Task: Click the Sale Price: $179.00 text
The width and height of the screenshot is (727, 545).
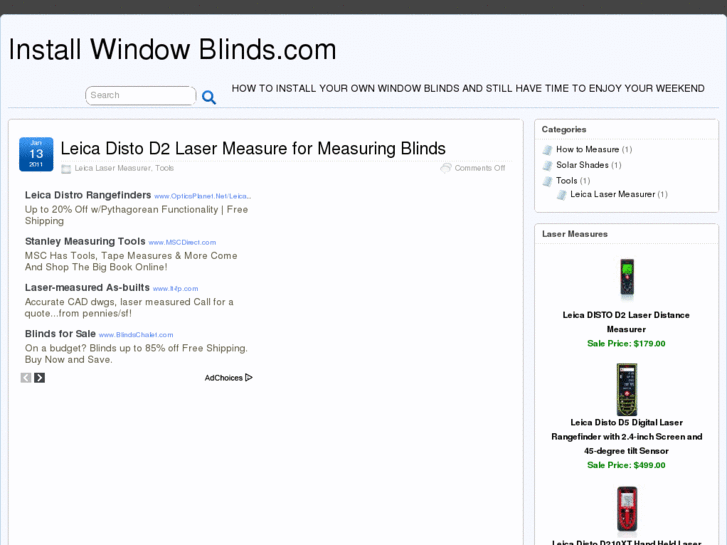Action: (x=626, y=344)
